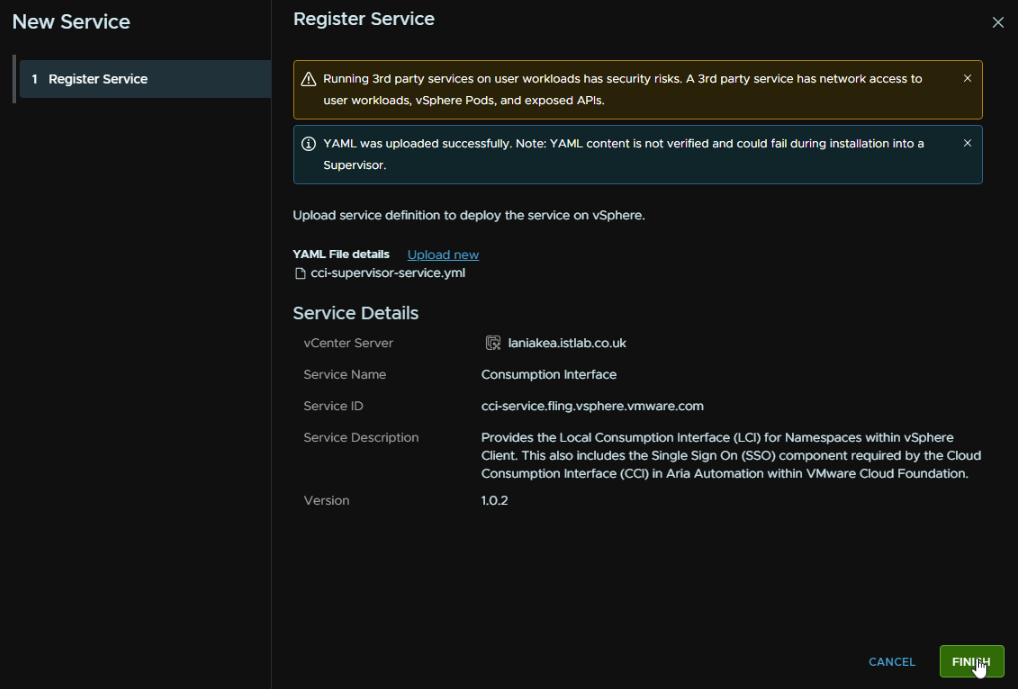Click the service description paragraph text
Viewport: 1018px width, 689px height.
(x=731, y=456)
